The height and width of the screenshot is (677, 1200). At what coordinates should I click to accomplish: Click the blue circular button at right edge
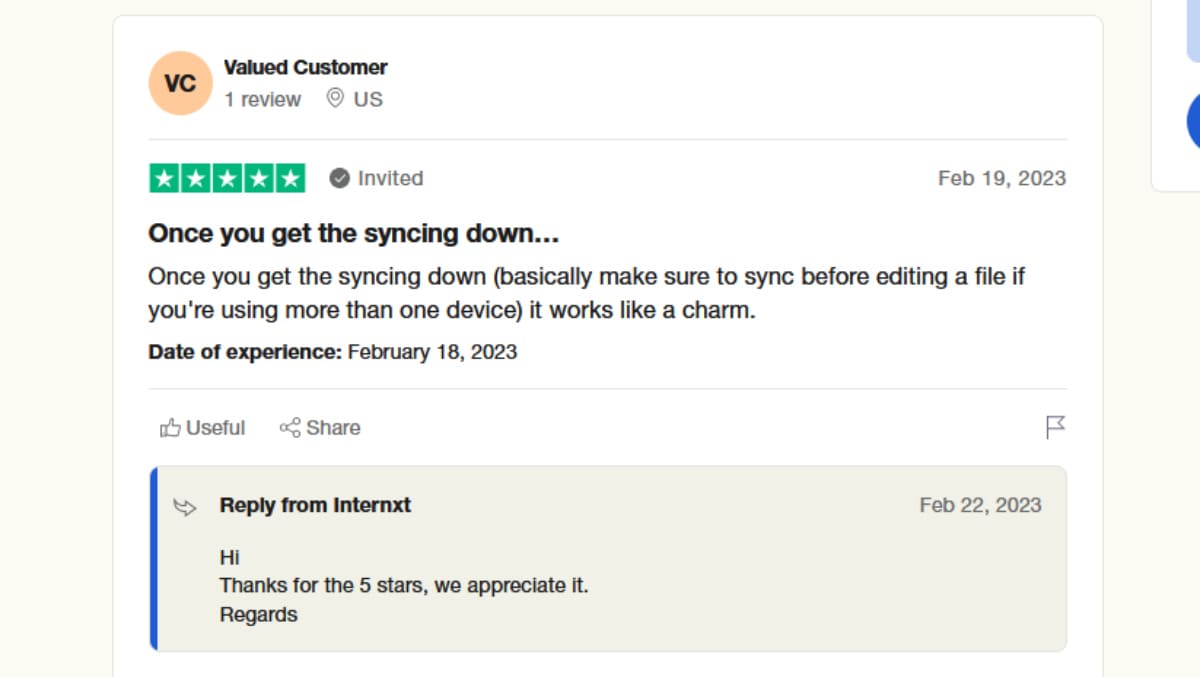click(x=1193, y=120)
